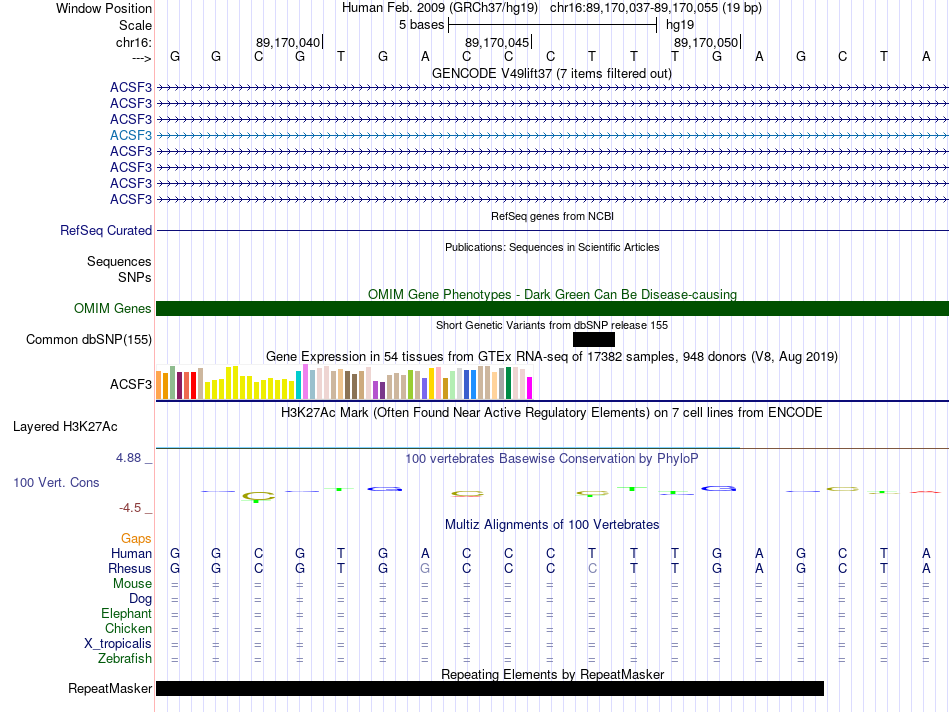
Task: Select the Chicken species row label
Action: [128, 628]
